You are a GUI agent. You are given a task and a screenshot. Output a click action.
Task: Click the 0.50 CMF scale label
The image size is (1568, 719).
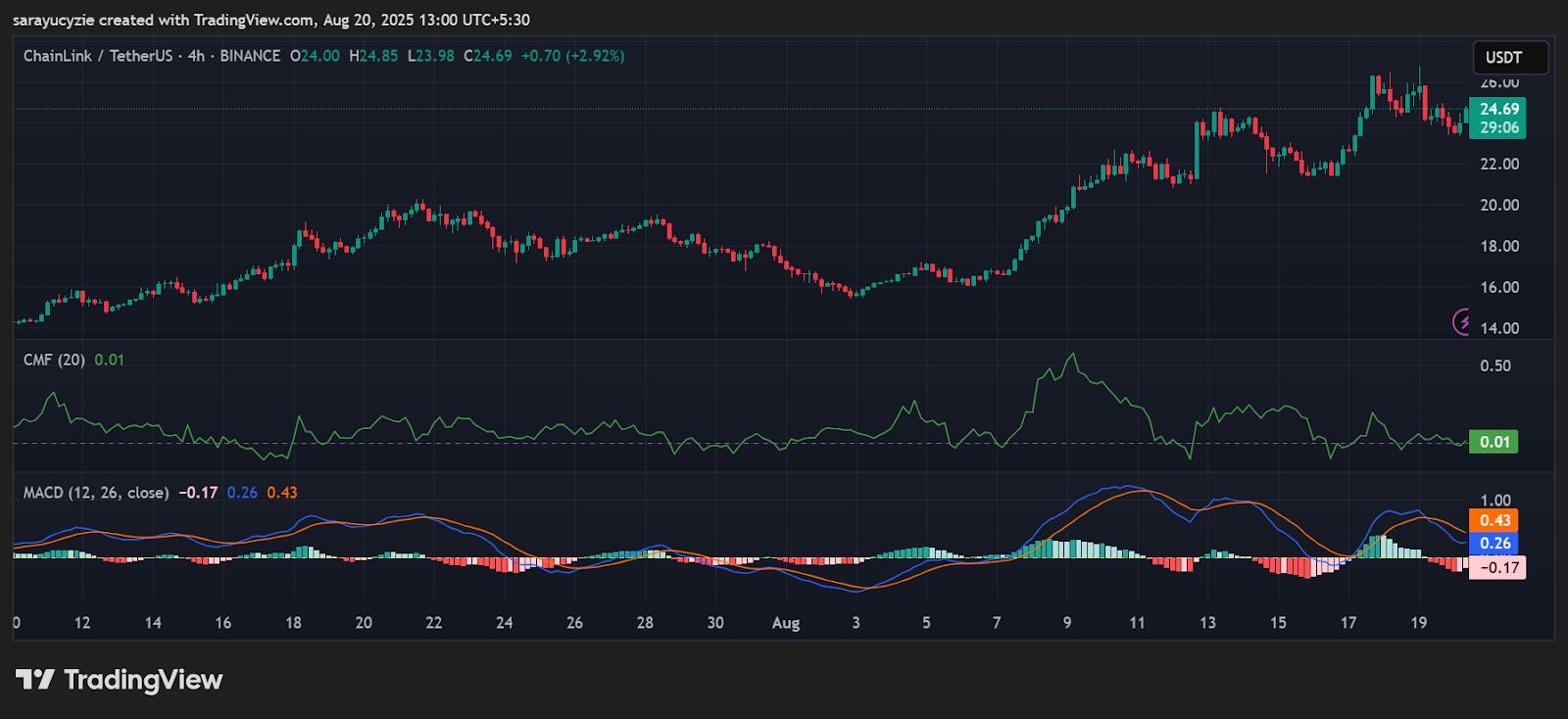click(1495, 365)
